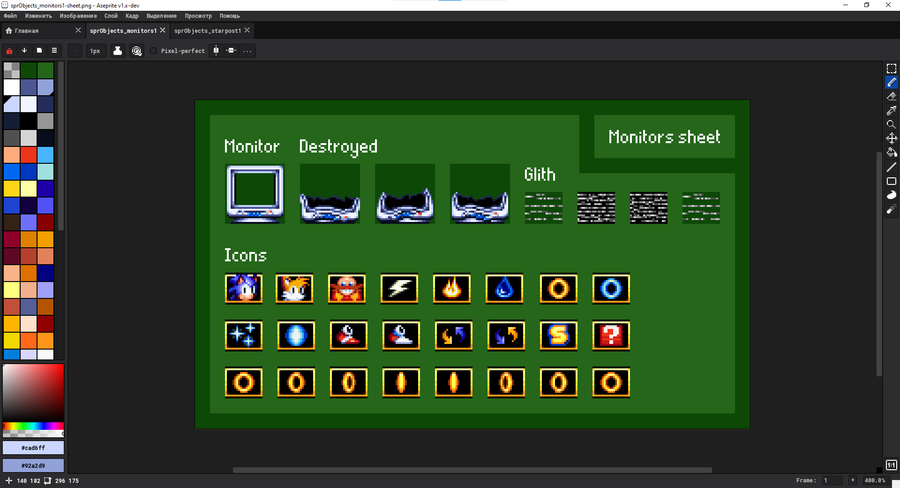Select the Rectangular Marquee tool
The image size is (900, 488).
coord(891,68)
